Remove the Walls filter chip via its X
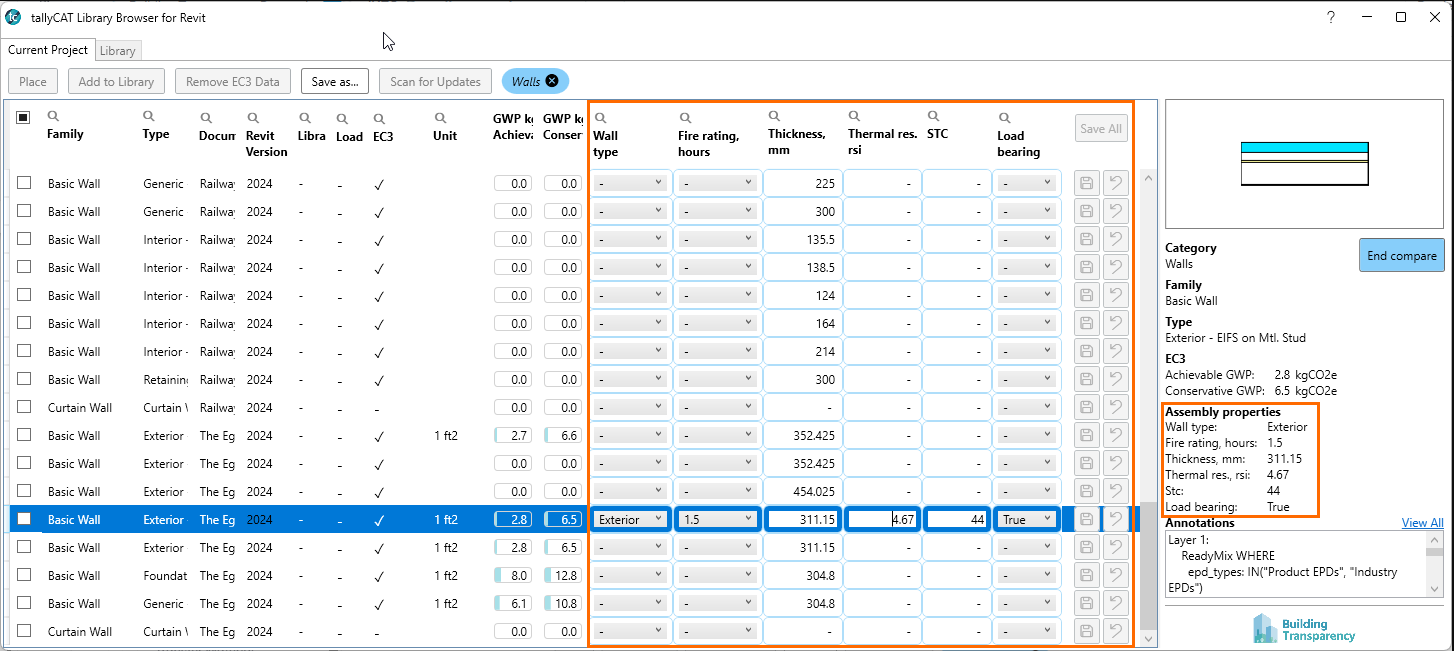 click(552, 81)
